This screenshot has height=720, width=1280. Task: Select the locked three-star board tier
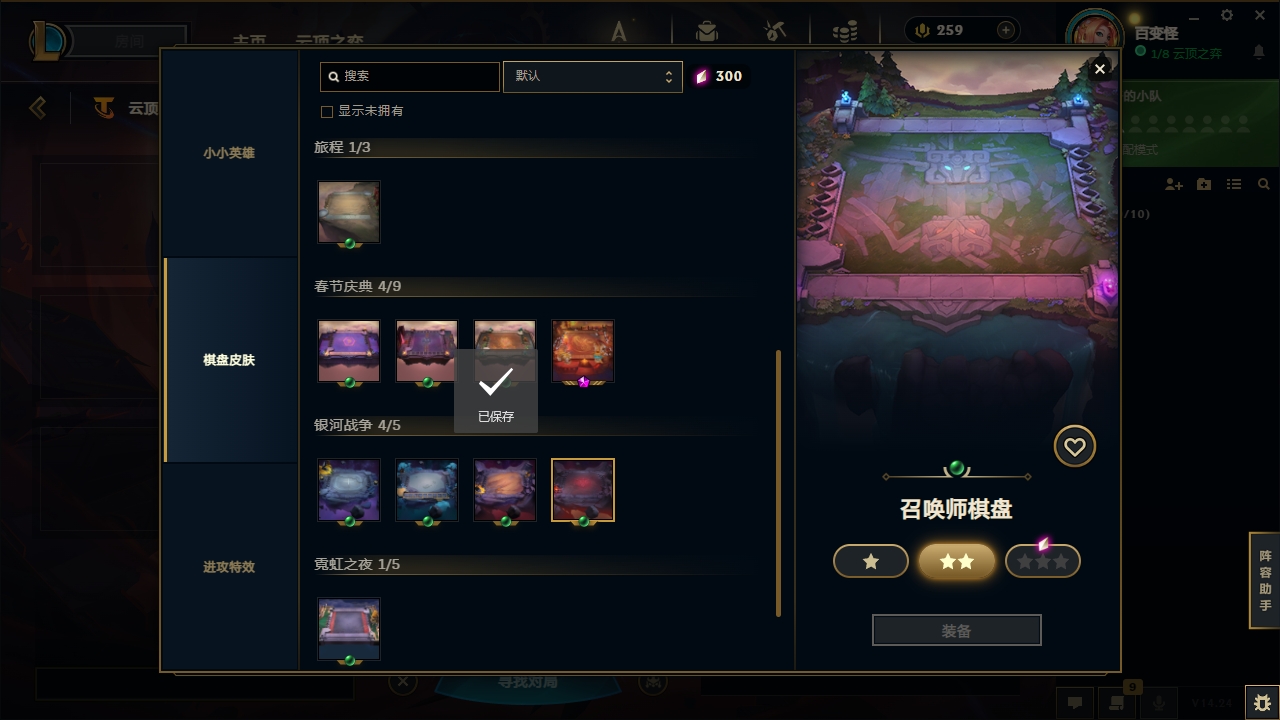tap(1043, 562)
